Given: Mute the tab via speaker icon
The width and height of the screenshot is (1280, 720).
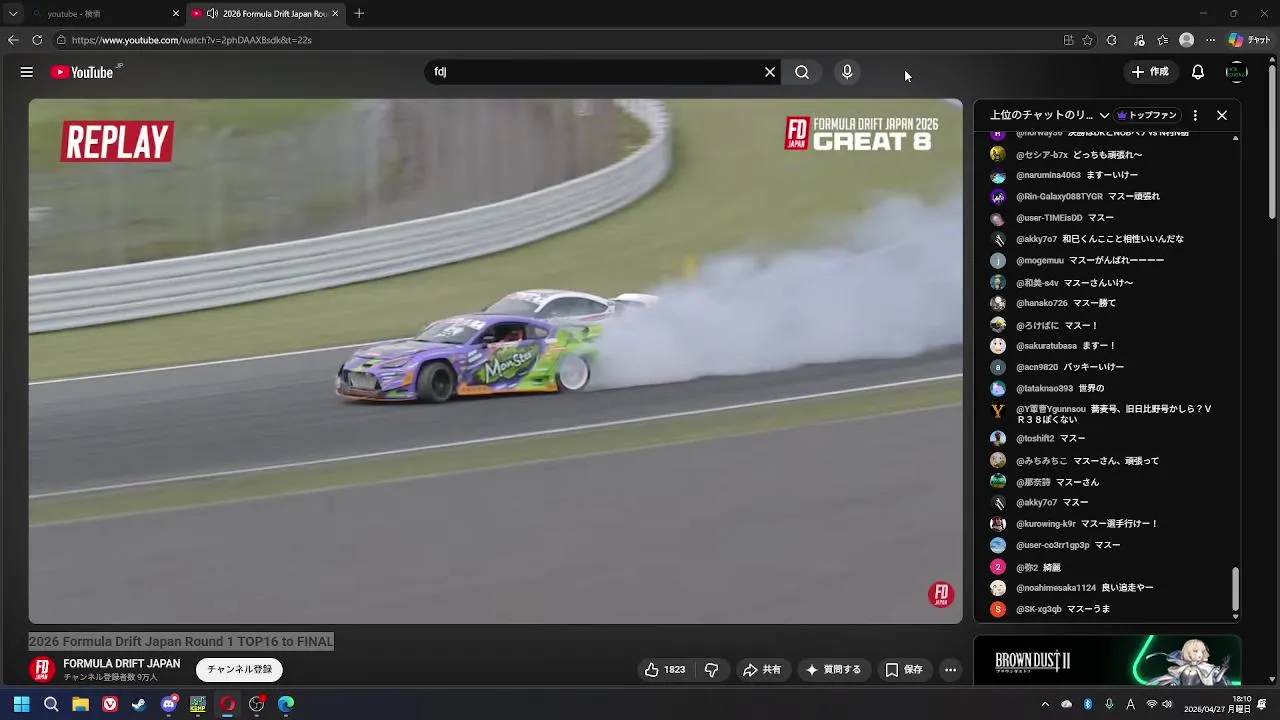Looking at the screenshot, I should (x=212, y=14).
